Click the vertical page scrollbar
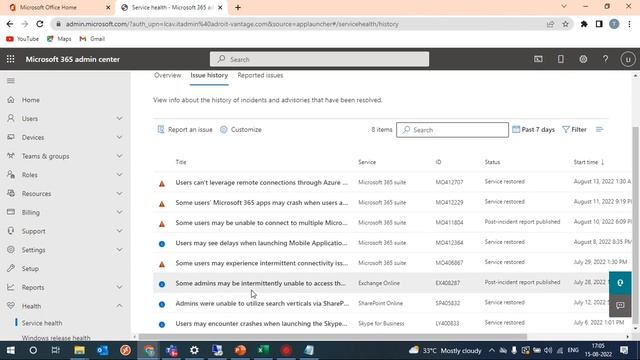Screen dimensions: 640x360 (x=635, y=224)
